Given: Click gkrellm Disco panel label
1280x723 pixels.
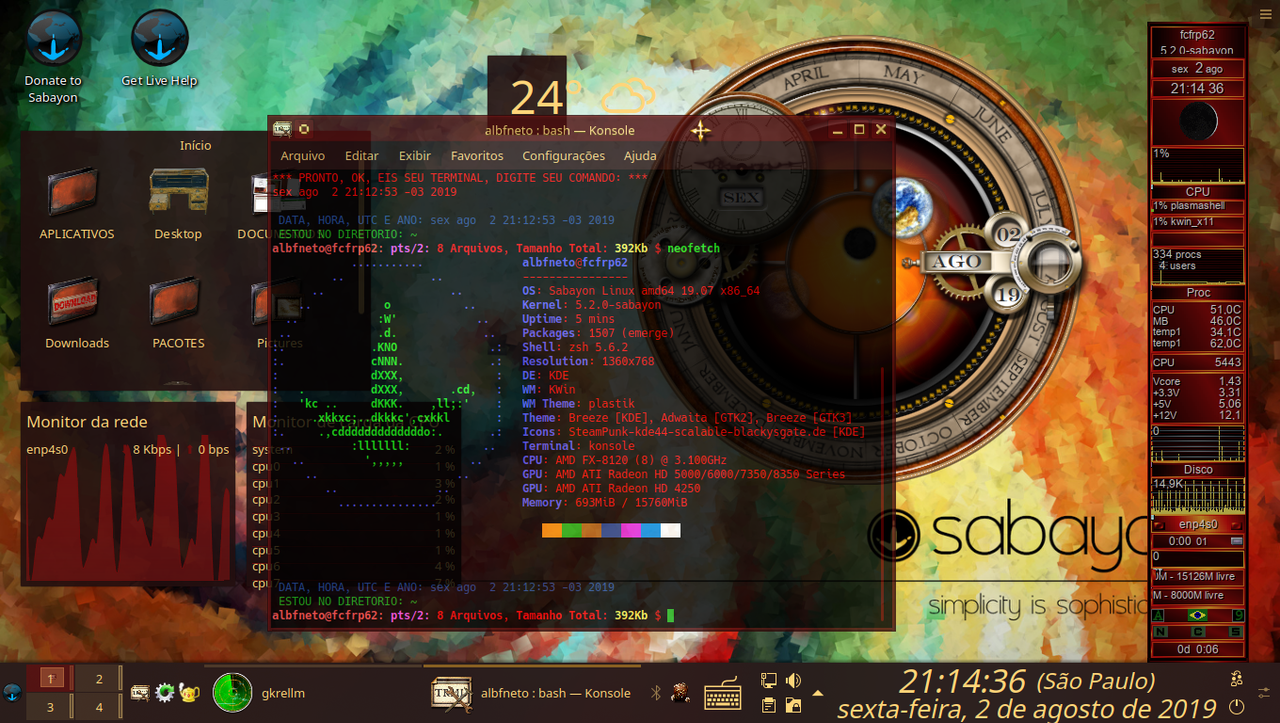Looking at the screenshot, I should click(x=1197, y=469).
